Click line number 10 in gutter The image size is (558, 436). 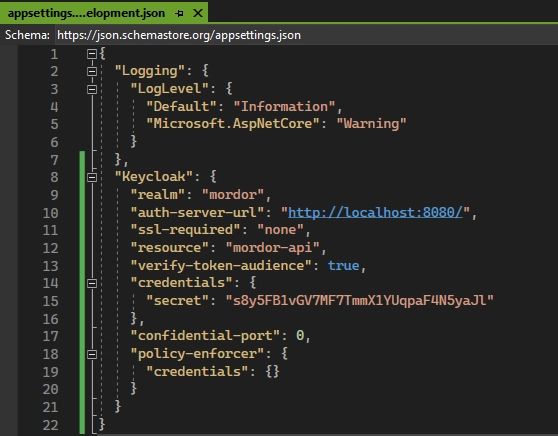click(51, 213)
